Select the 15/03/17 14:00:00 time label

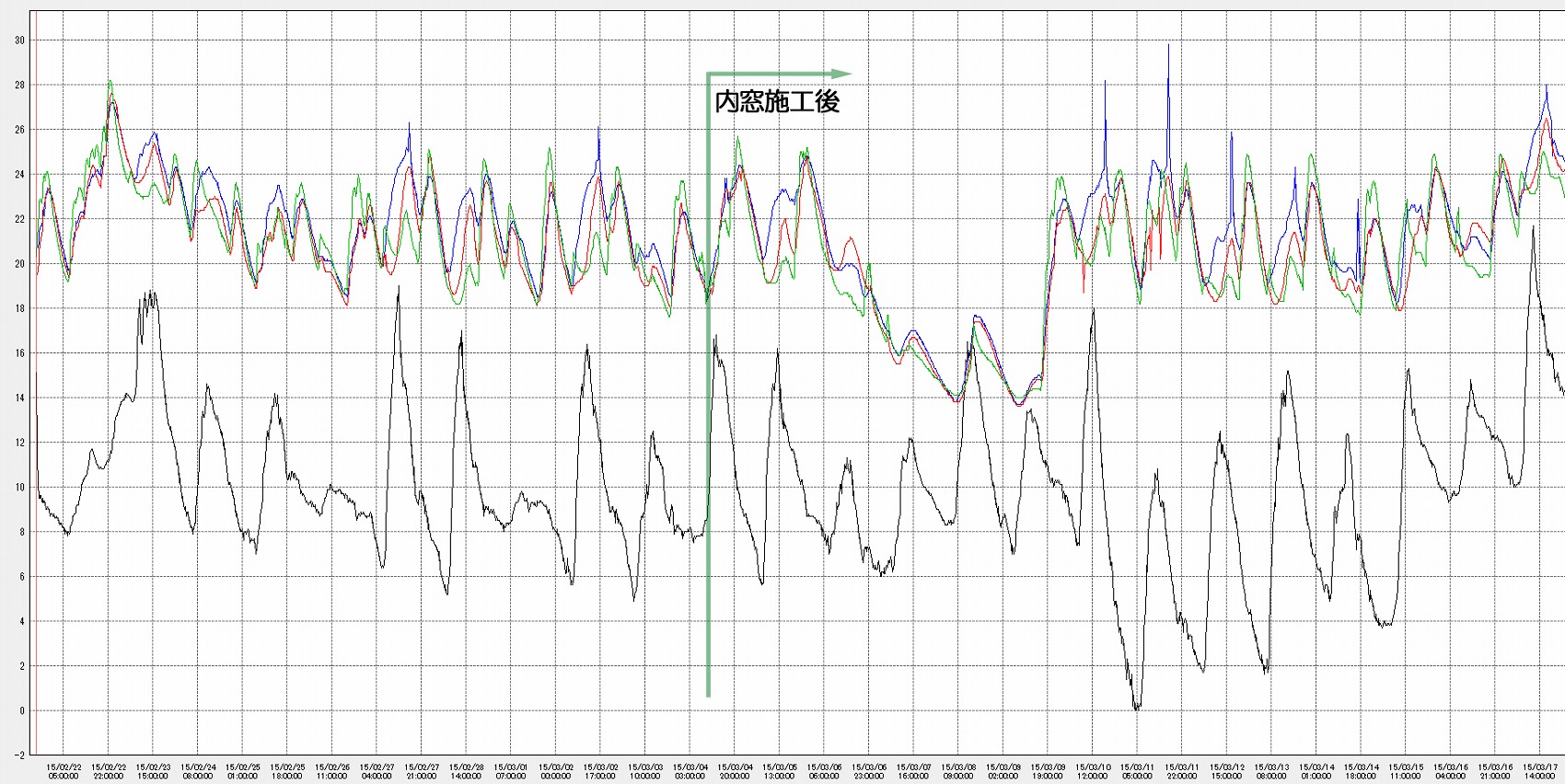point(1540,771)
